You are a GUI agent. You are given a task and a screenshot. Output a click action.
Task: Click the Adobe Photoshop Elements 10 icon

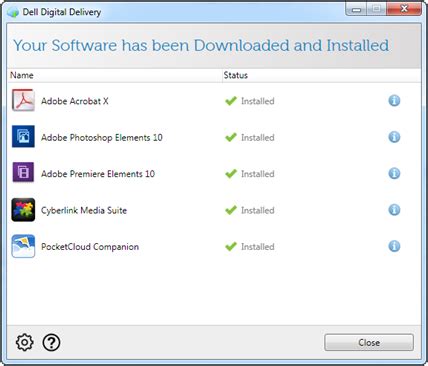(x=23, y=137)
